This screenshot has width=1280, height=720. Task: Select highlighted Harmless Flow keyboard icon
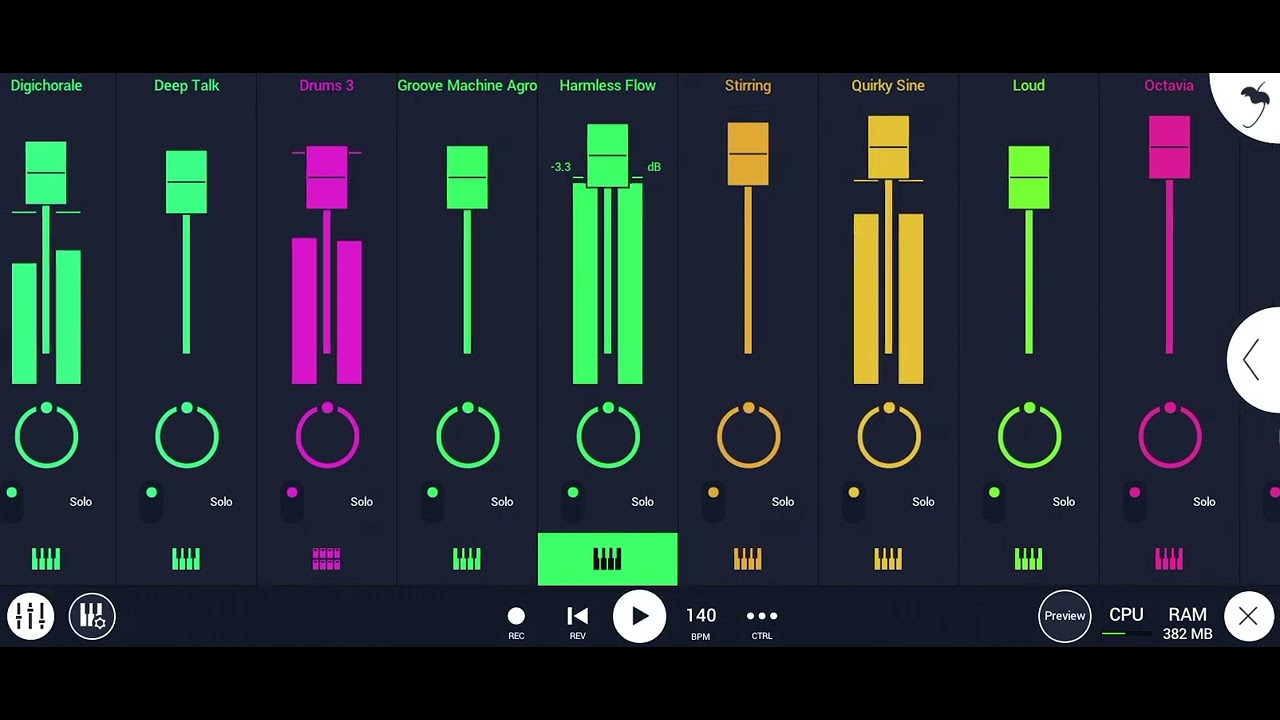click(x=607, y=559)
